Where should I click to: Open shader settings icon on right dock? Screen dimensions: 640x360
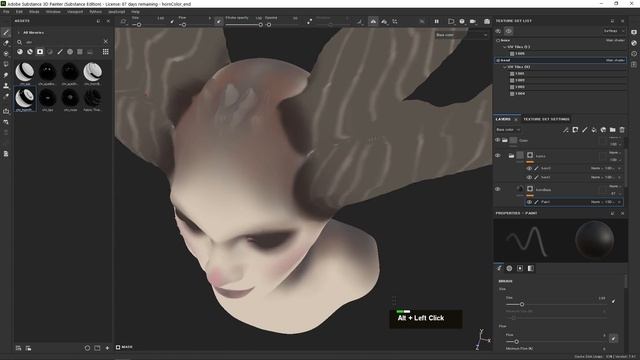tap(634, 43)
